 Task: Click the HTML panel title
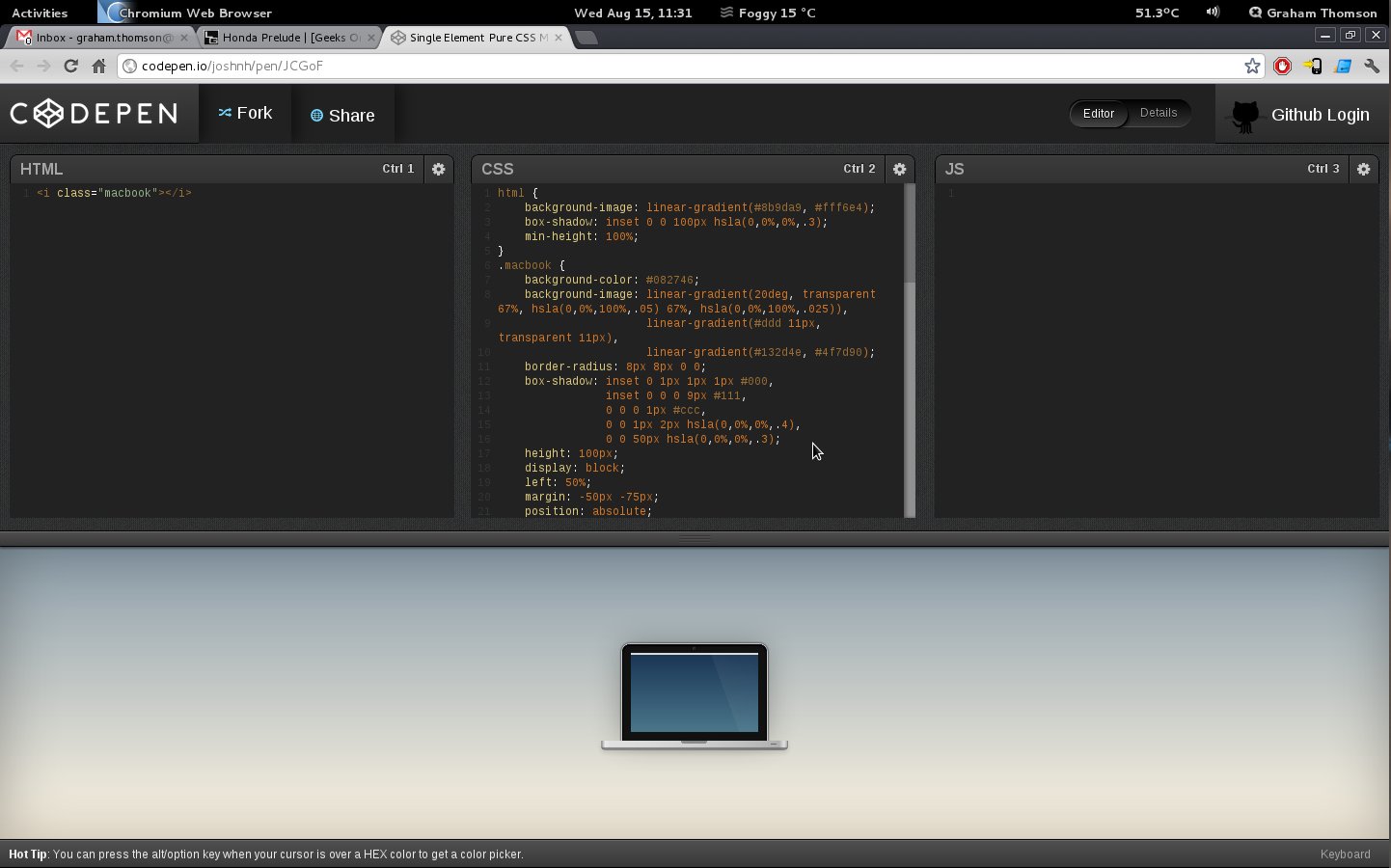41,169
